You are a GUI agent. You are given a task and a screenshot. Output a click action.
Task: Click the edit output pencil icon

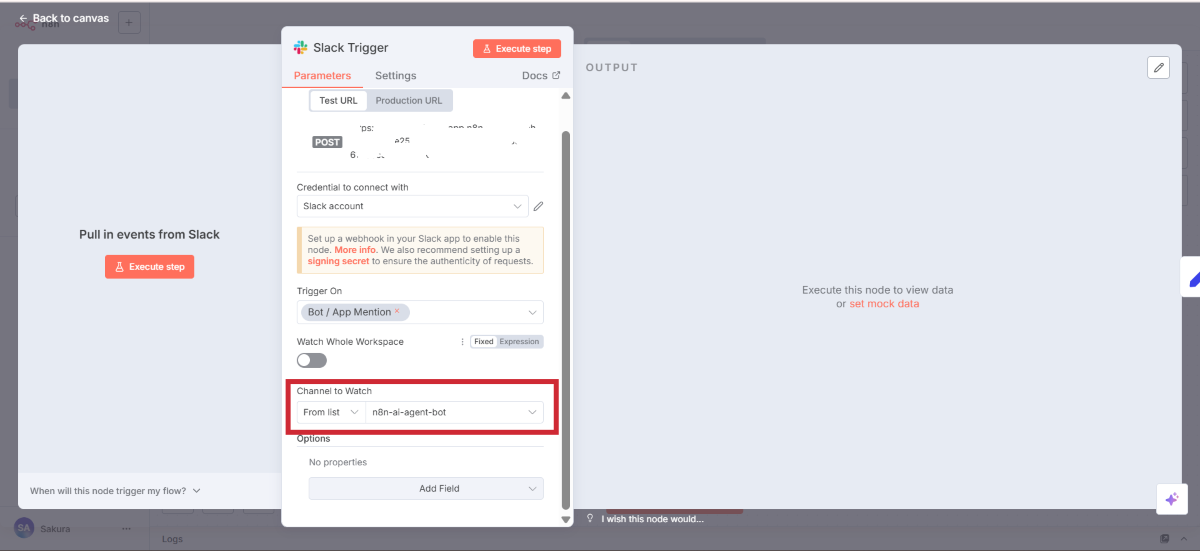click(1158, 67)
